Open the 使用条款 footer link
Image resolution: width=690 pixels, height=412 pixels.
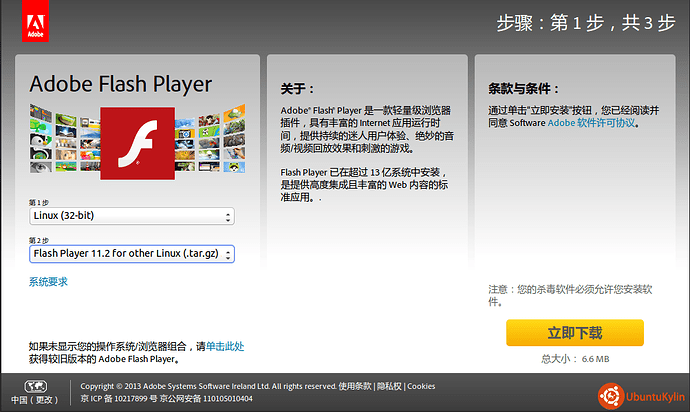pyautogui.click(x=355, y=386)
